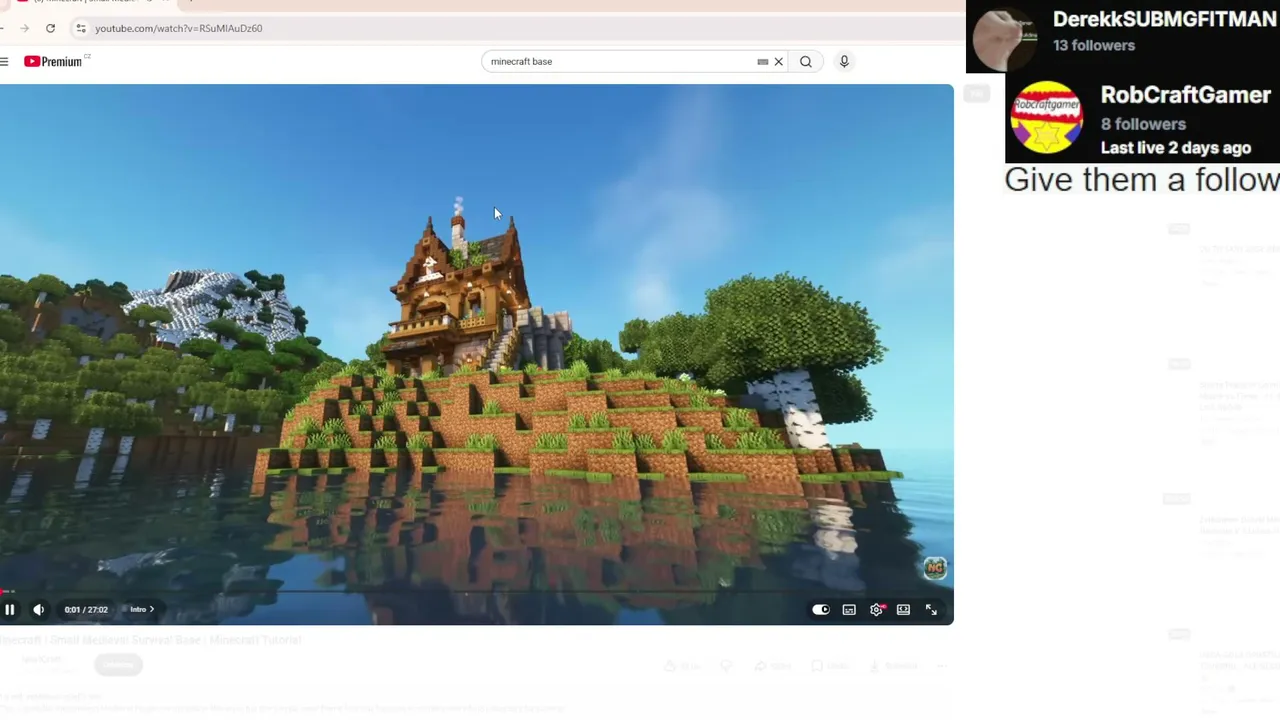Click the DerekkSUBMGFITMAN channel name
This screenshot has height=720, width=1280.
point(1166,19)
